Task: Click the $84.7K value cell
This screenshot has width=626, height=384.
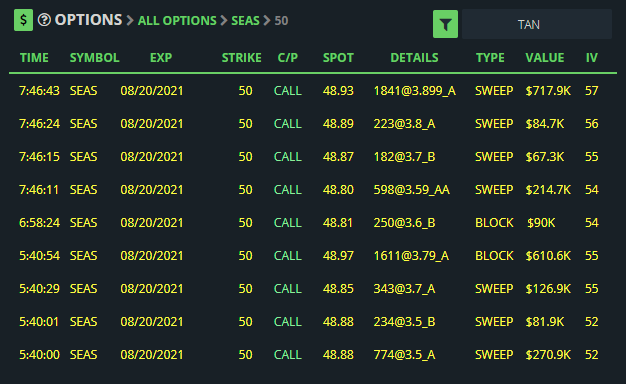Action: click(x=545, y=124)
